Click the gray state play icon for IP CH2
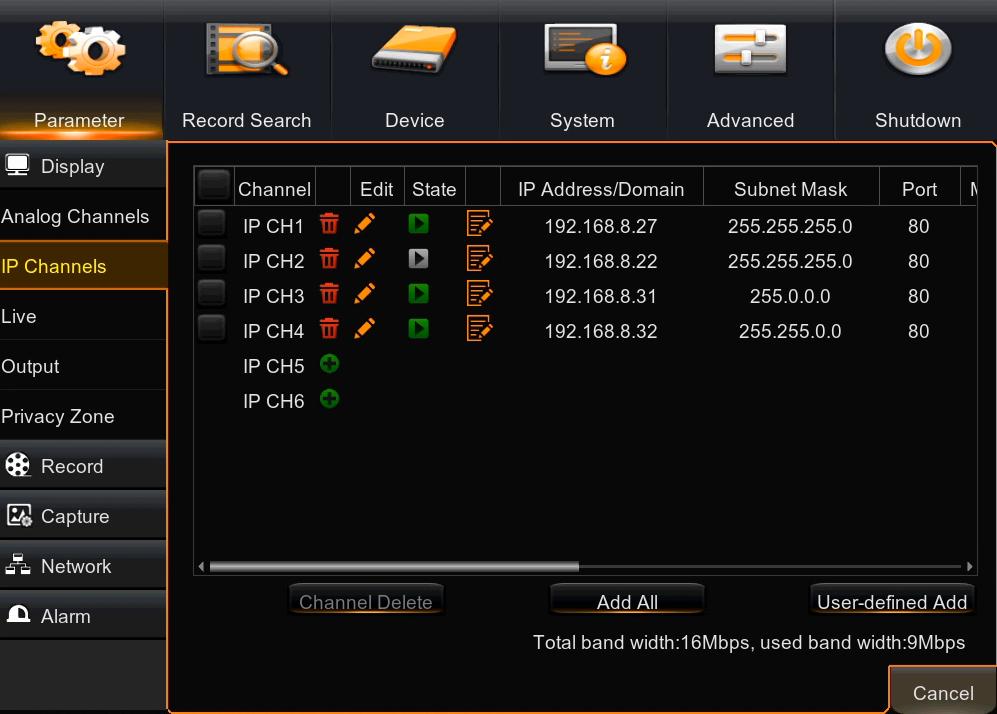997x714 pixels. 418,259
